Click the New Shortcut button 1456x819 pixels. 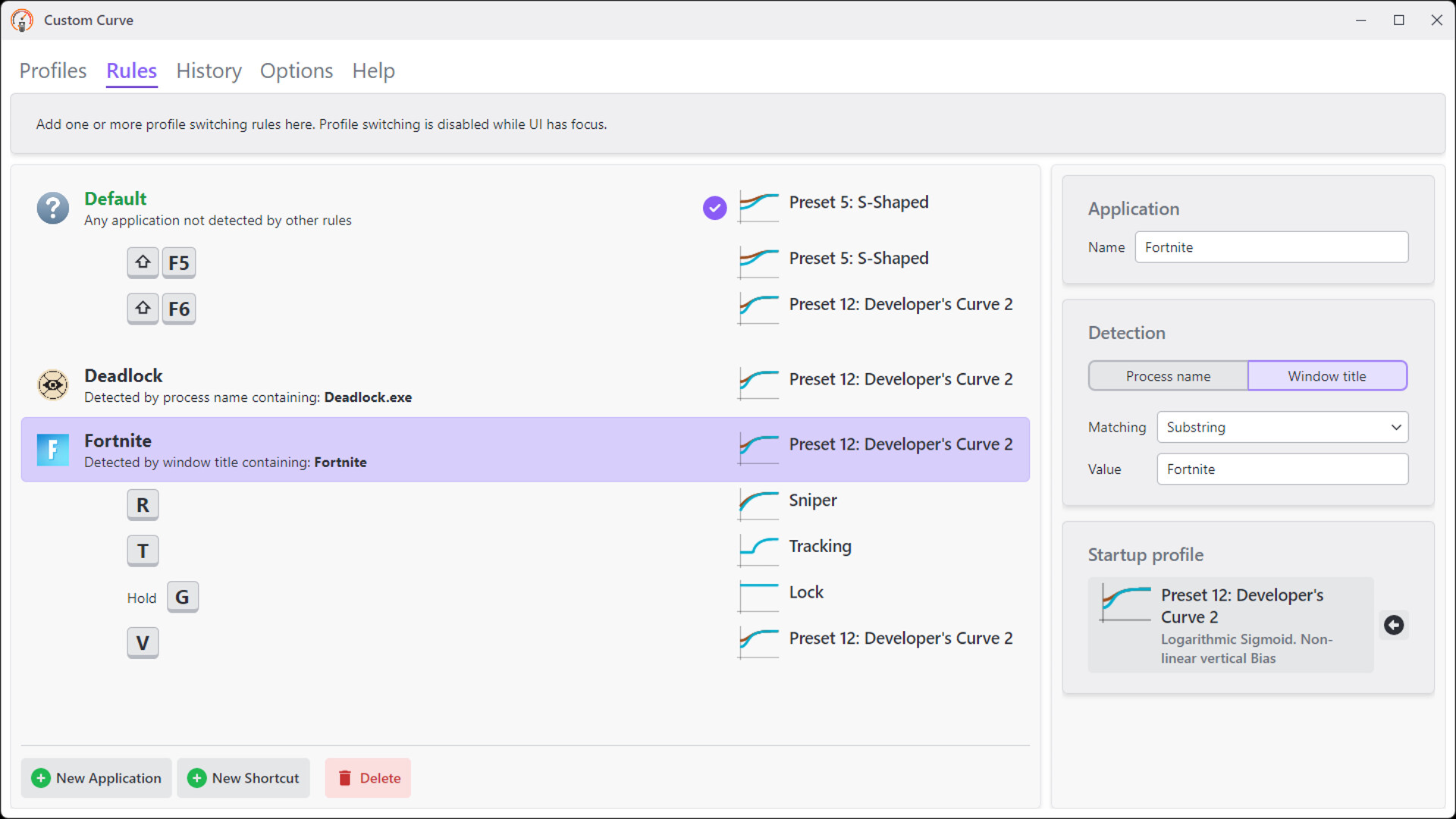pyautogui.click(x=243, y=778)
